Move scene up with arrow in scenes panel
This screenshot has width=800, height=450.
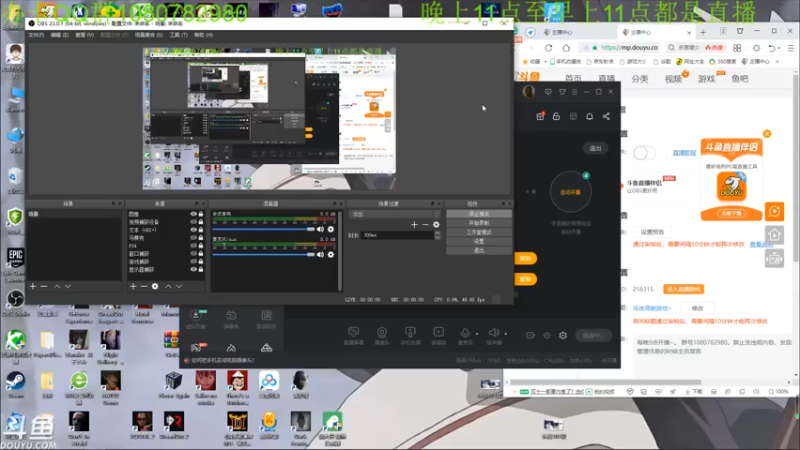click(57, 286)
